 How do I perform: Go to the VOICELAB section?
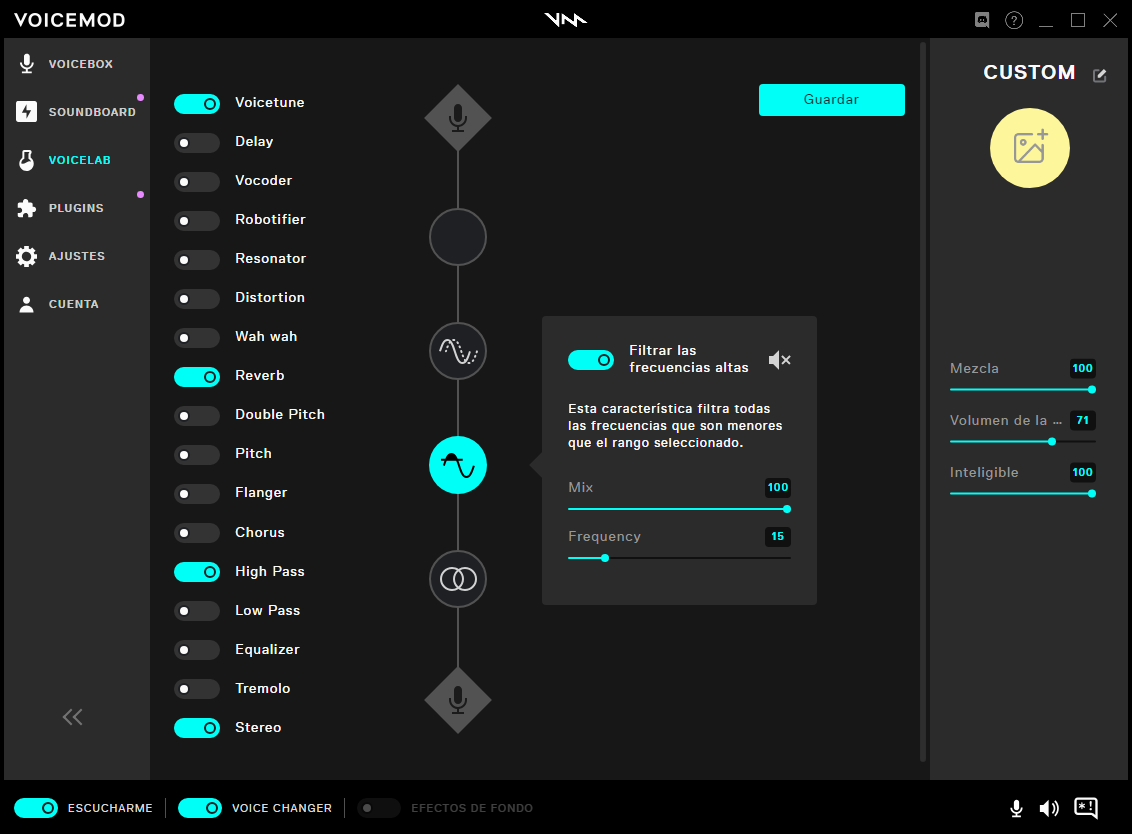pyautogui.click(x=77, y=160)
